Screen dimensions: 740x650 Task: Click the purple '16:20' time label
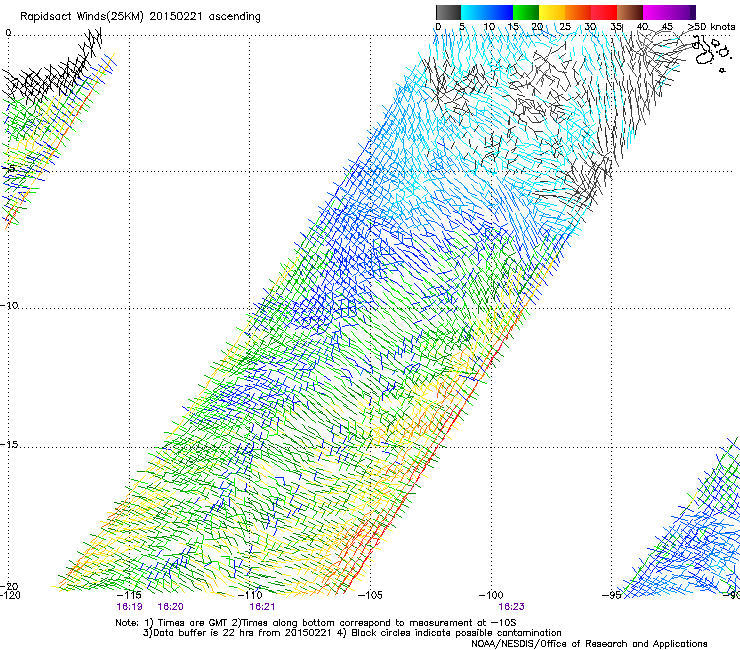tap(170, 607)
